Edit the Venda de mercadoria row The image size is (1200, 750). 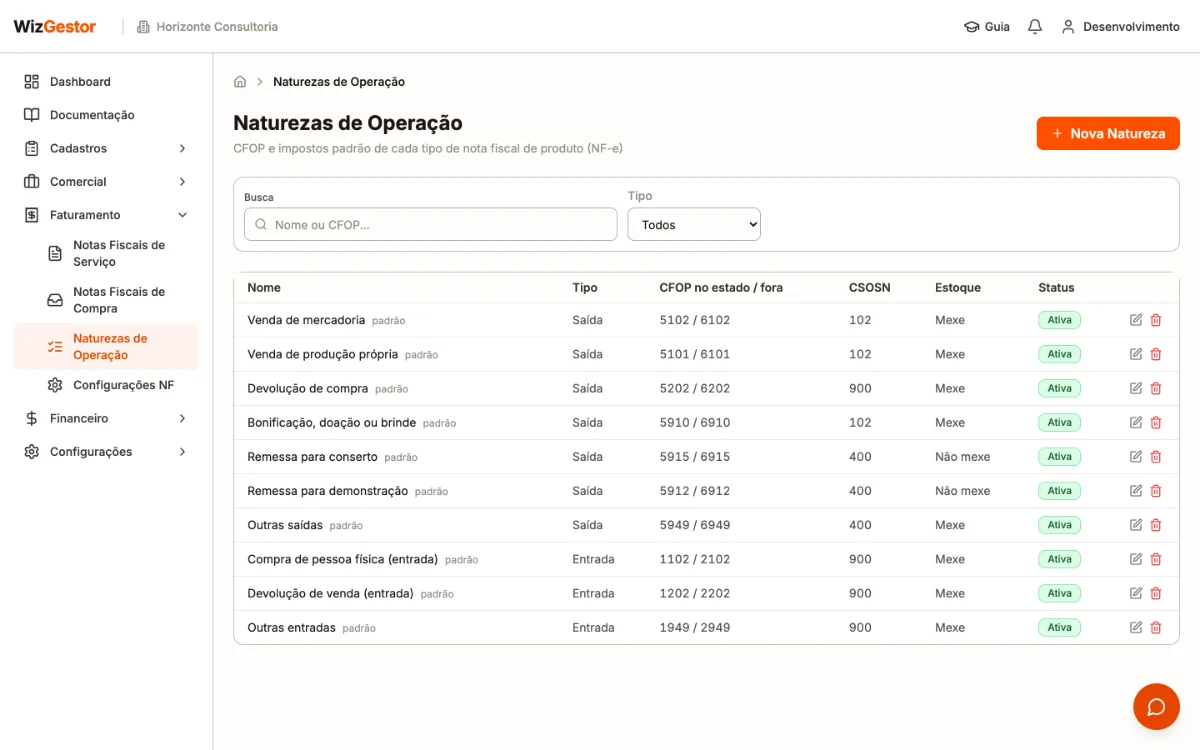1136,320
